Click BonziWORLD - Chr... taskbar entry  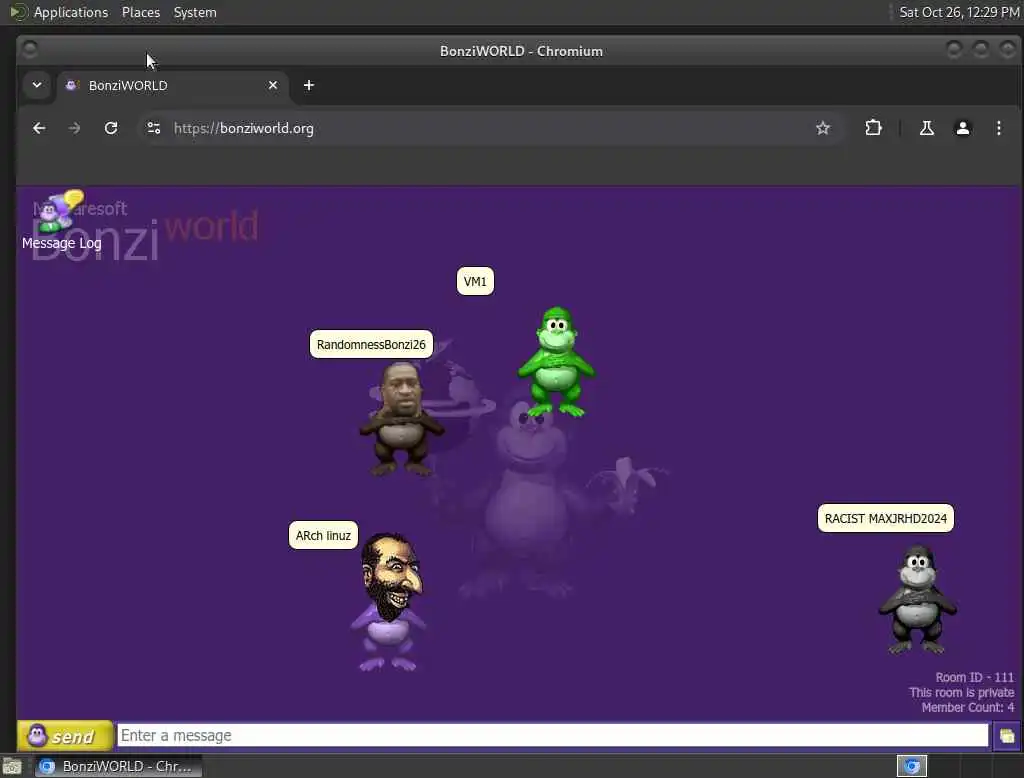[x=118, y=766]
